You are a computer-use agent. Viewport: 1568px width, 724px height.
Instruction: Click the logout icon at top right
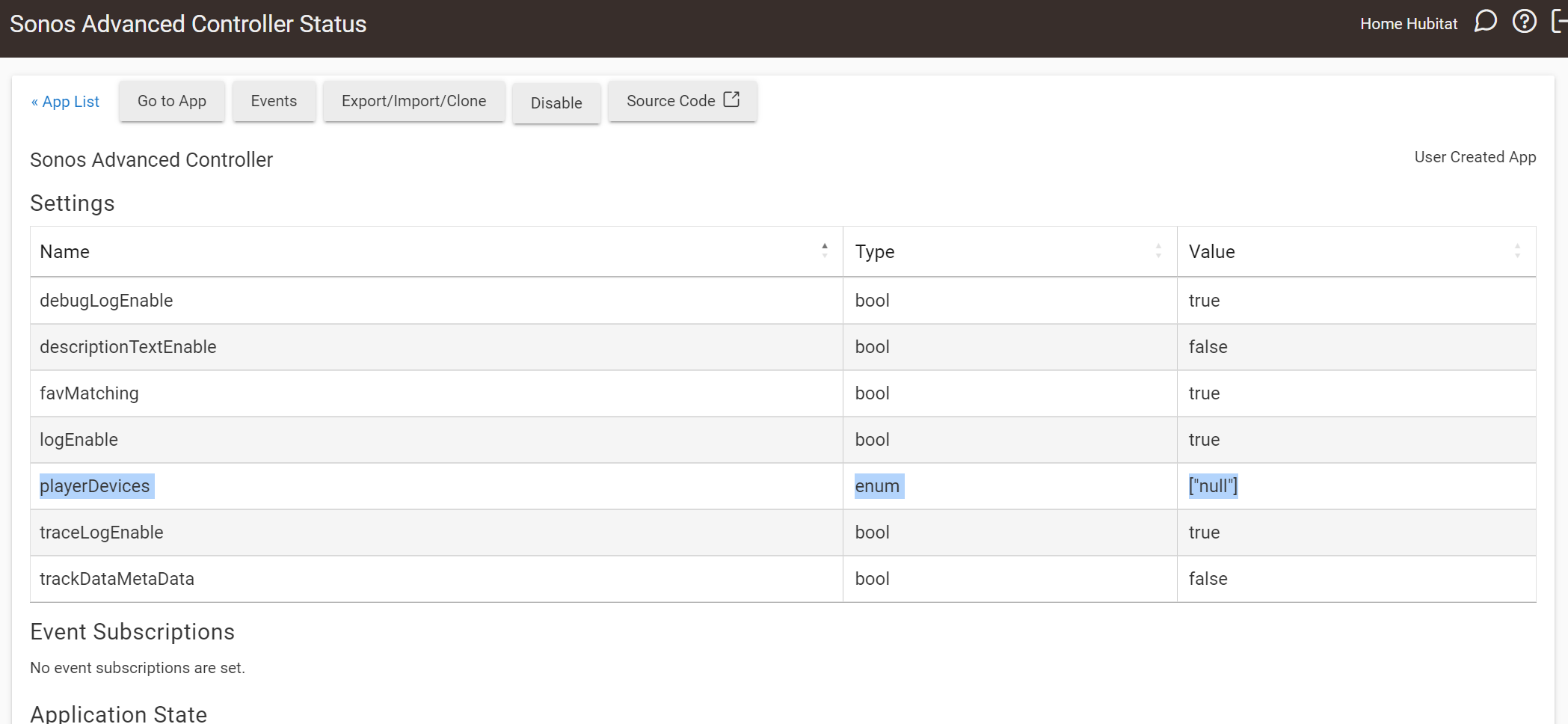(x=1559, y=22)
